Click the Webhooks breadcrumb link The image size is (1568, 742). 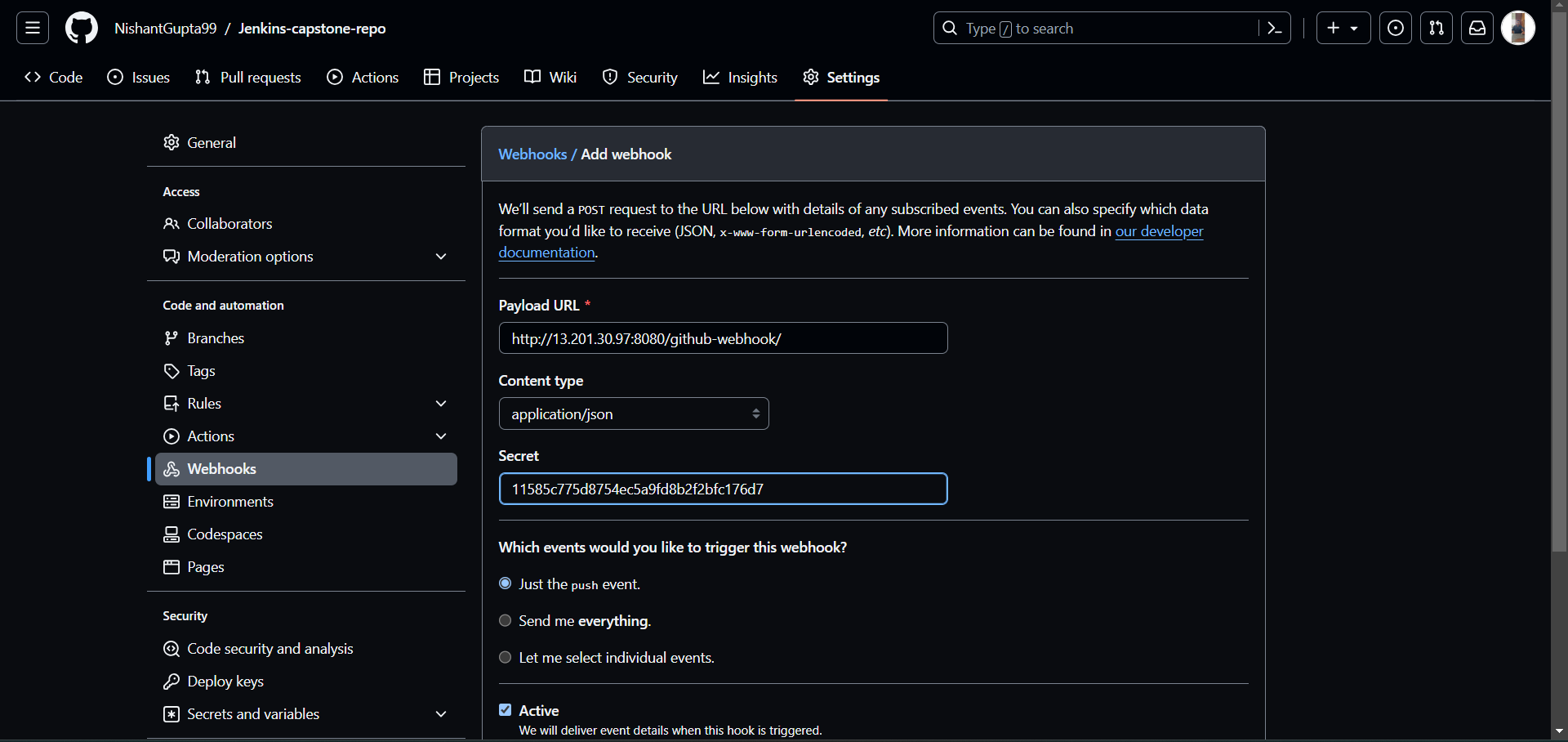(532, 154)
